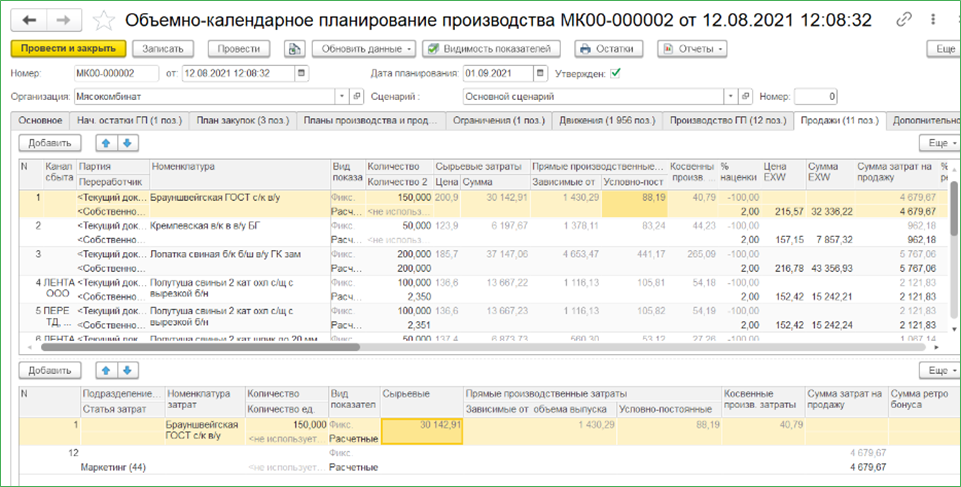Screen dimensions: 961x487
Task: Open the Планы производства и прод... tab
Action: [x=371, y=121]
